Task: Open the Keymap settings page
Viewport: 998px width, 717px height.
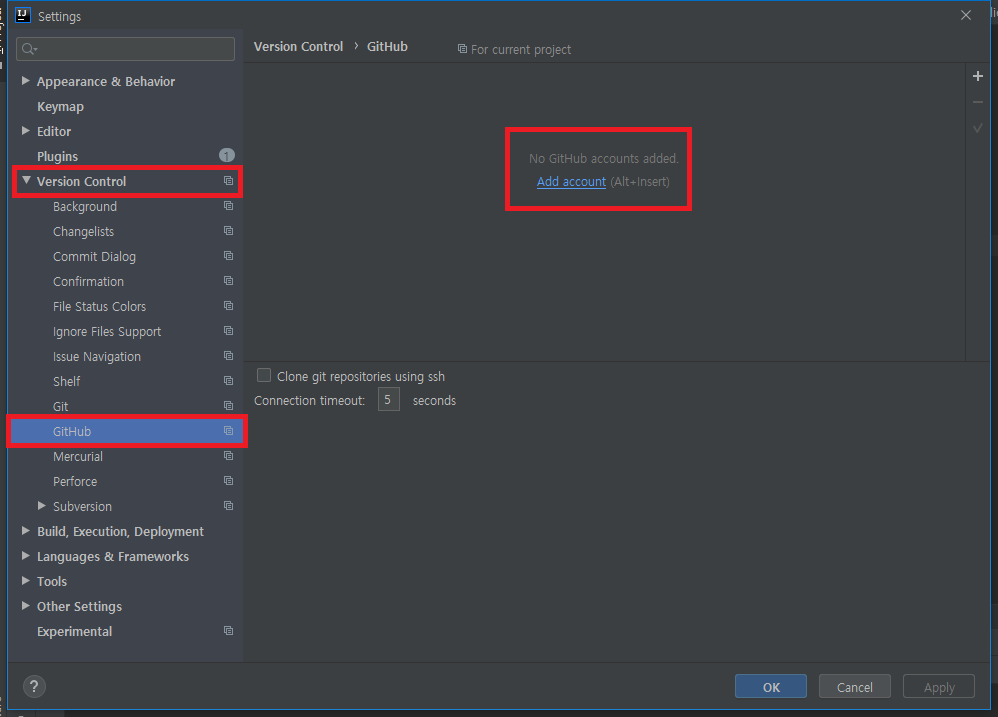Action: [60, 107]
